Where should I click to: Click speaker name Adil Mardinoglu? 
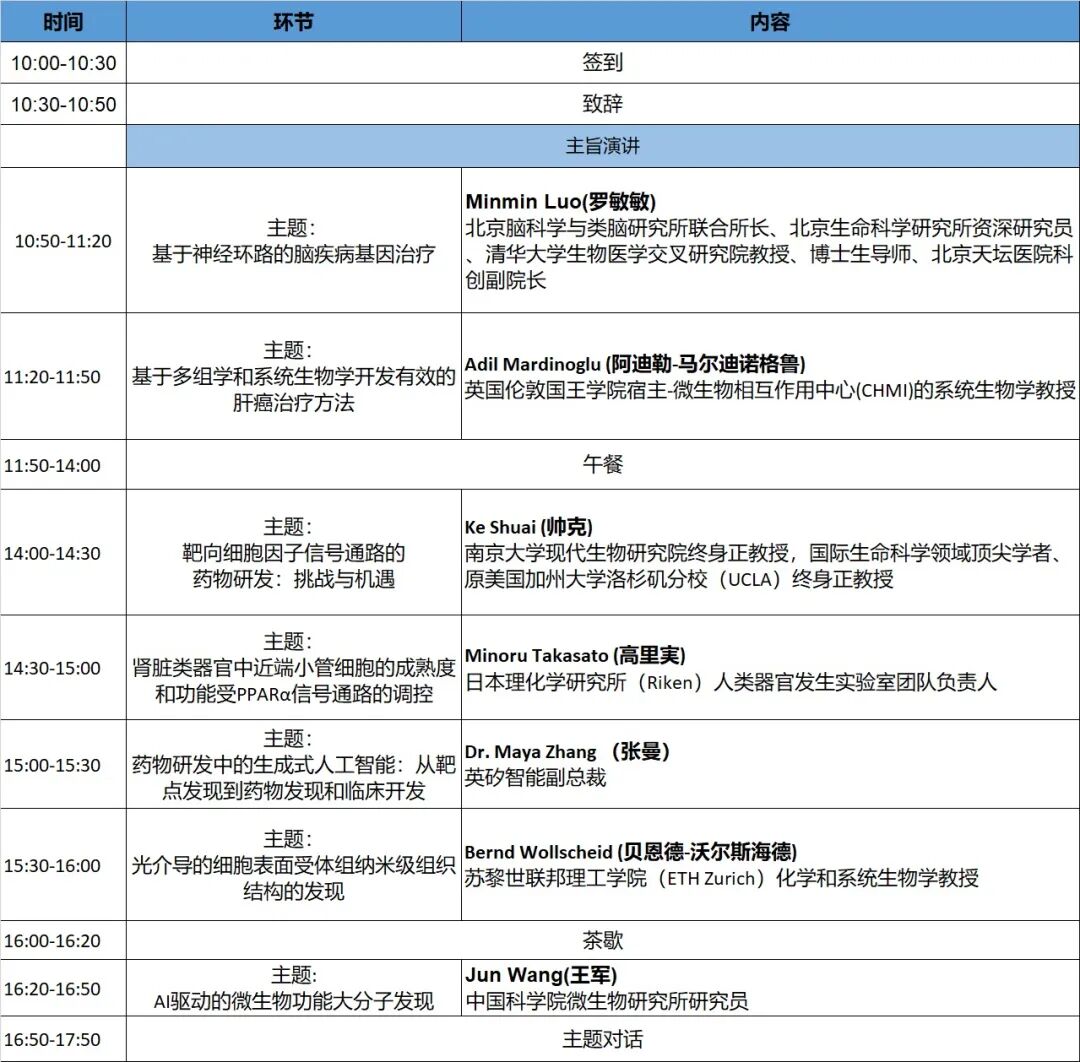[634, 364]
